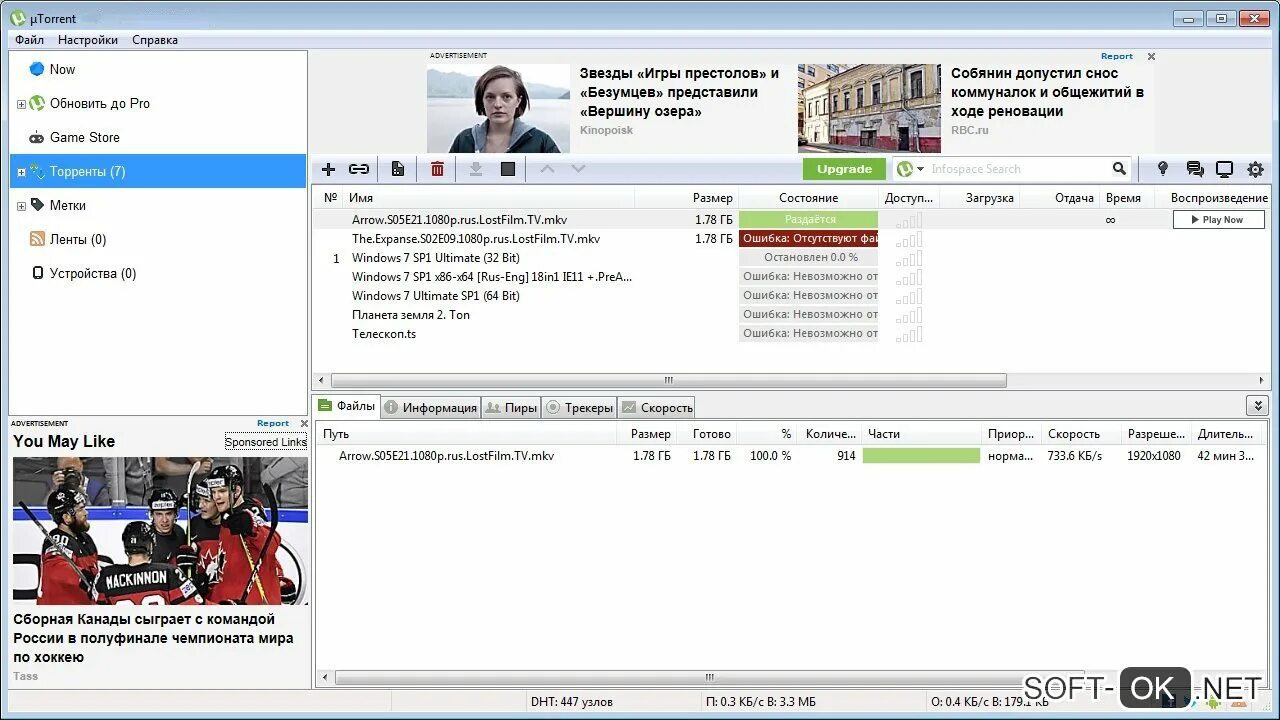
Task: Click the red Remove Torrent trash icon
Action: (437, 169)
